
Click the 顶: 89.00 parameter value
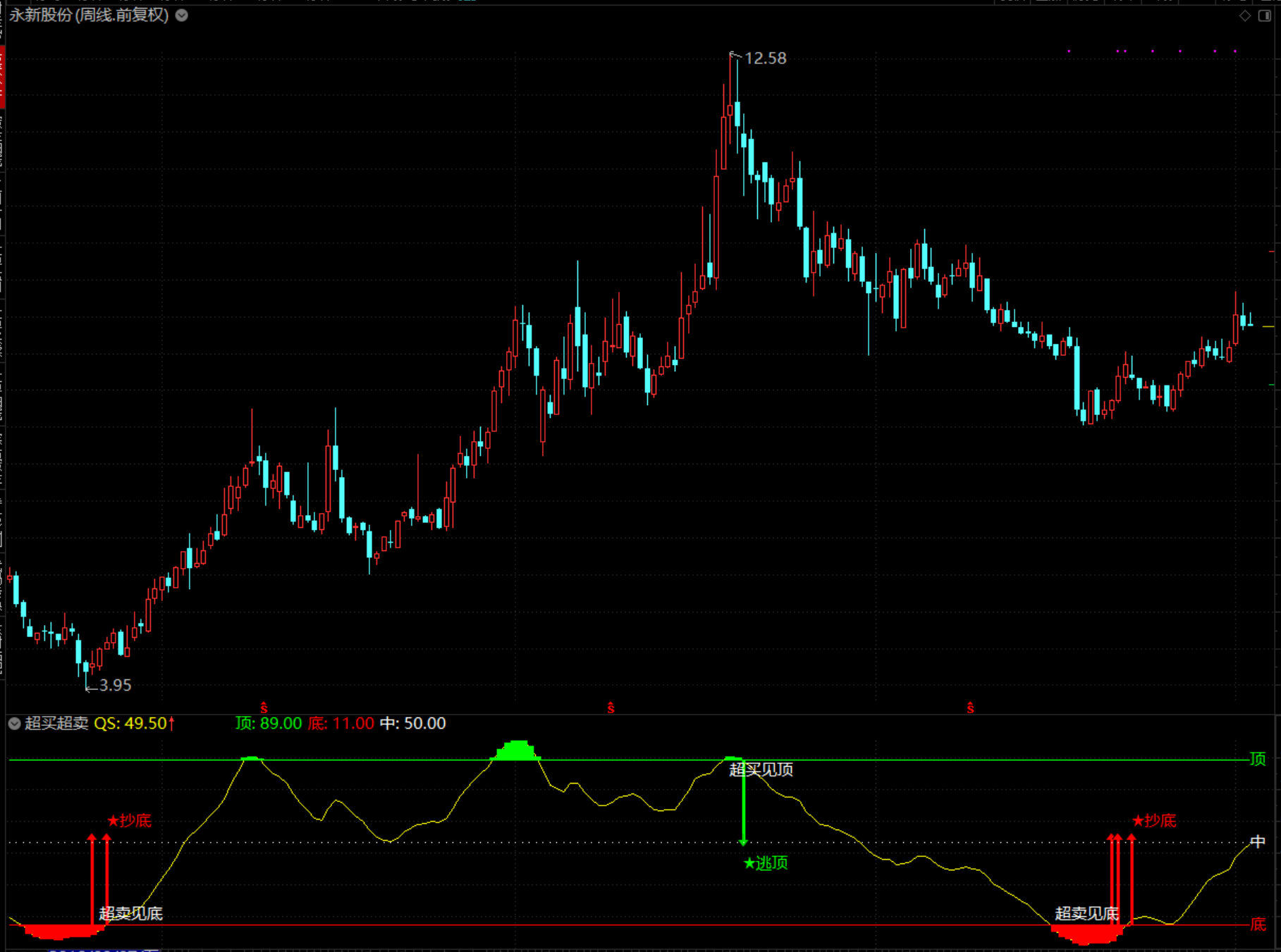pyautogui.click(x=269, y=724)
